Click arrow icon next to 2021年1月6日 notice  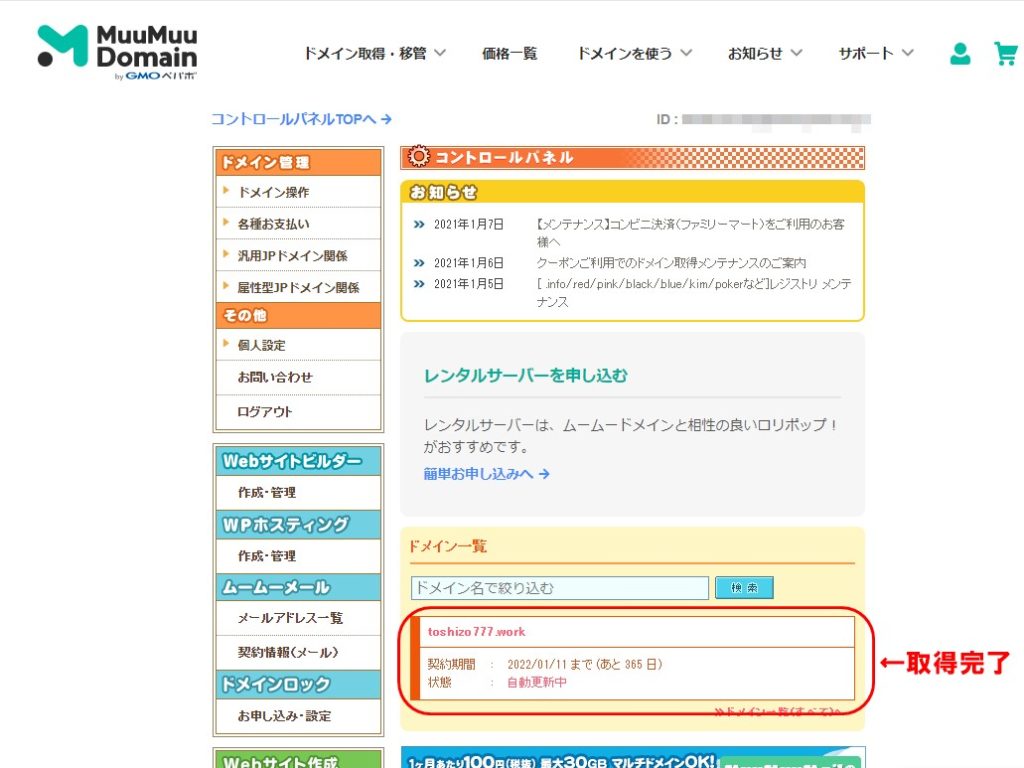pos(419,263)
